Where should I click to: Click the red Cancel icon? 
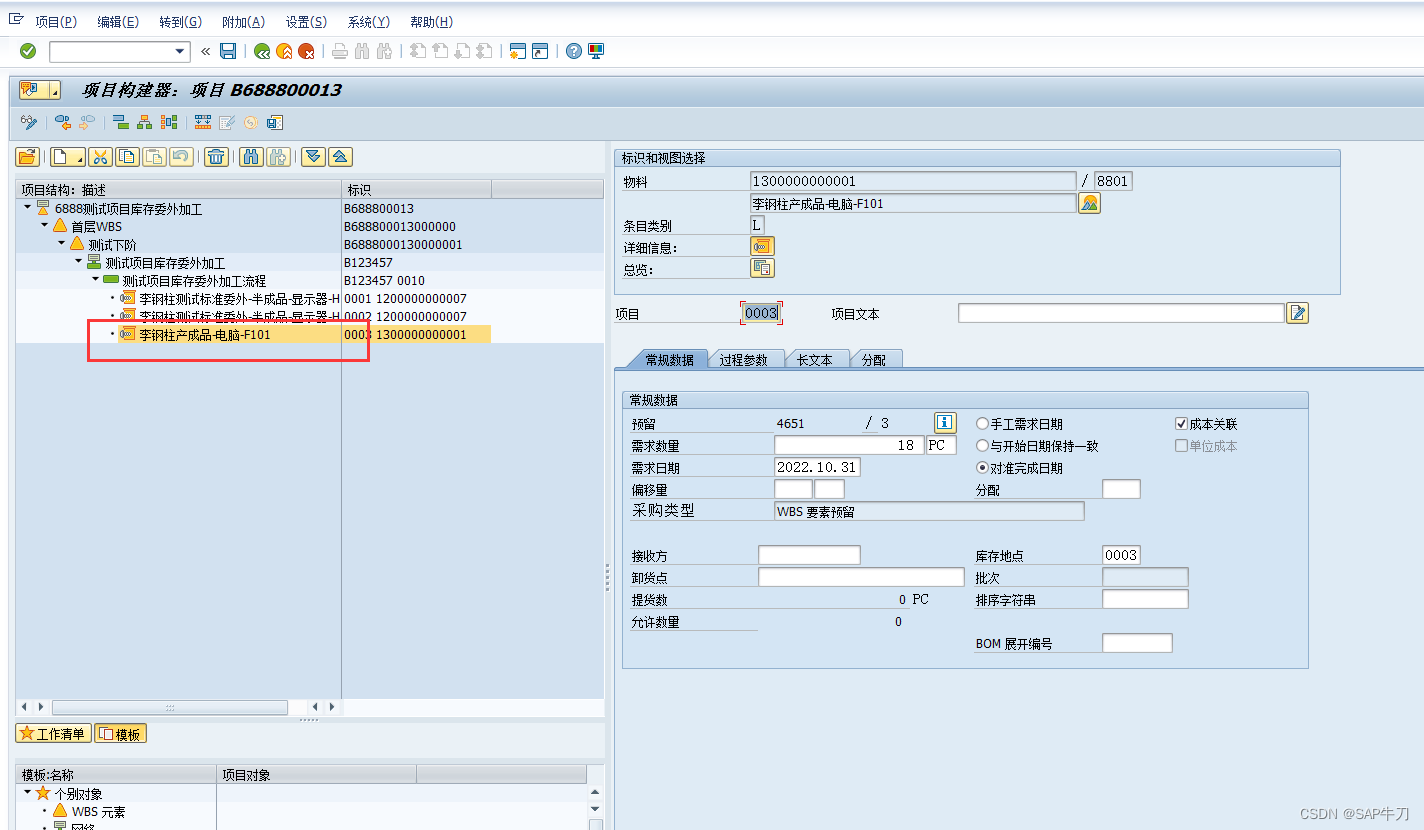point(306,51)
